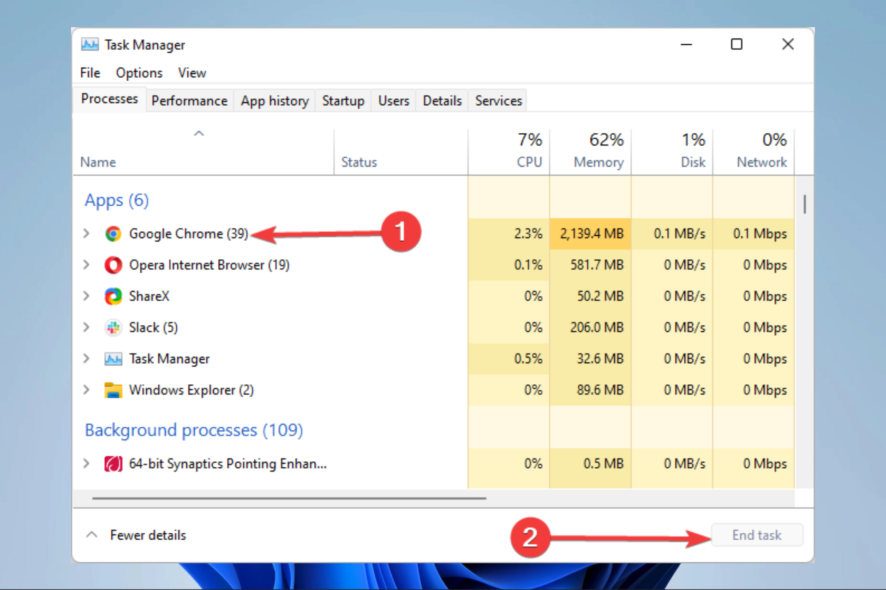Switch to the App history tab
The width and height of the screenshot is (886, 590).
275,101
